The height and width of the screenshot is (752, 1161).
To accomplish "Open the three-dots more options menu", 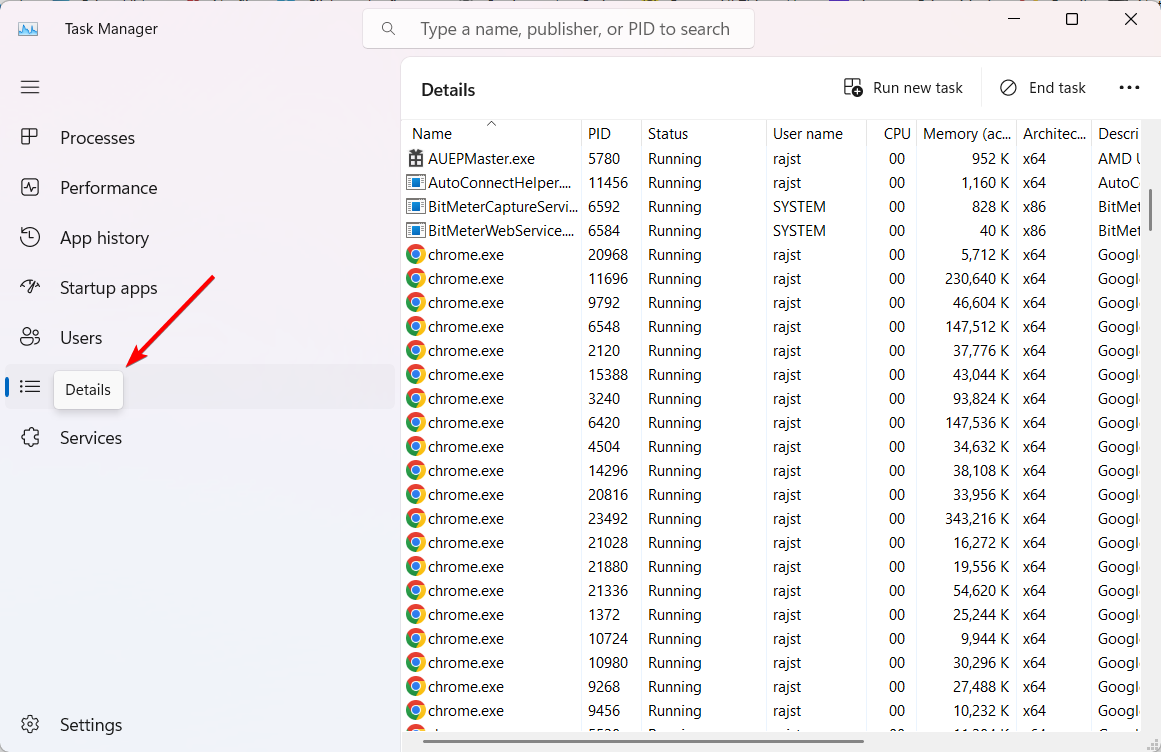I will pos(1129,88).
